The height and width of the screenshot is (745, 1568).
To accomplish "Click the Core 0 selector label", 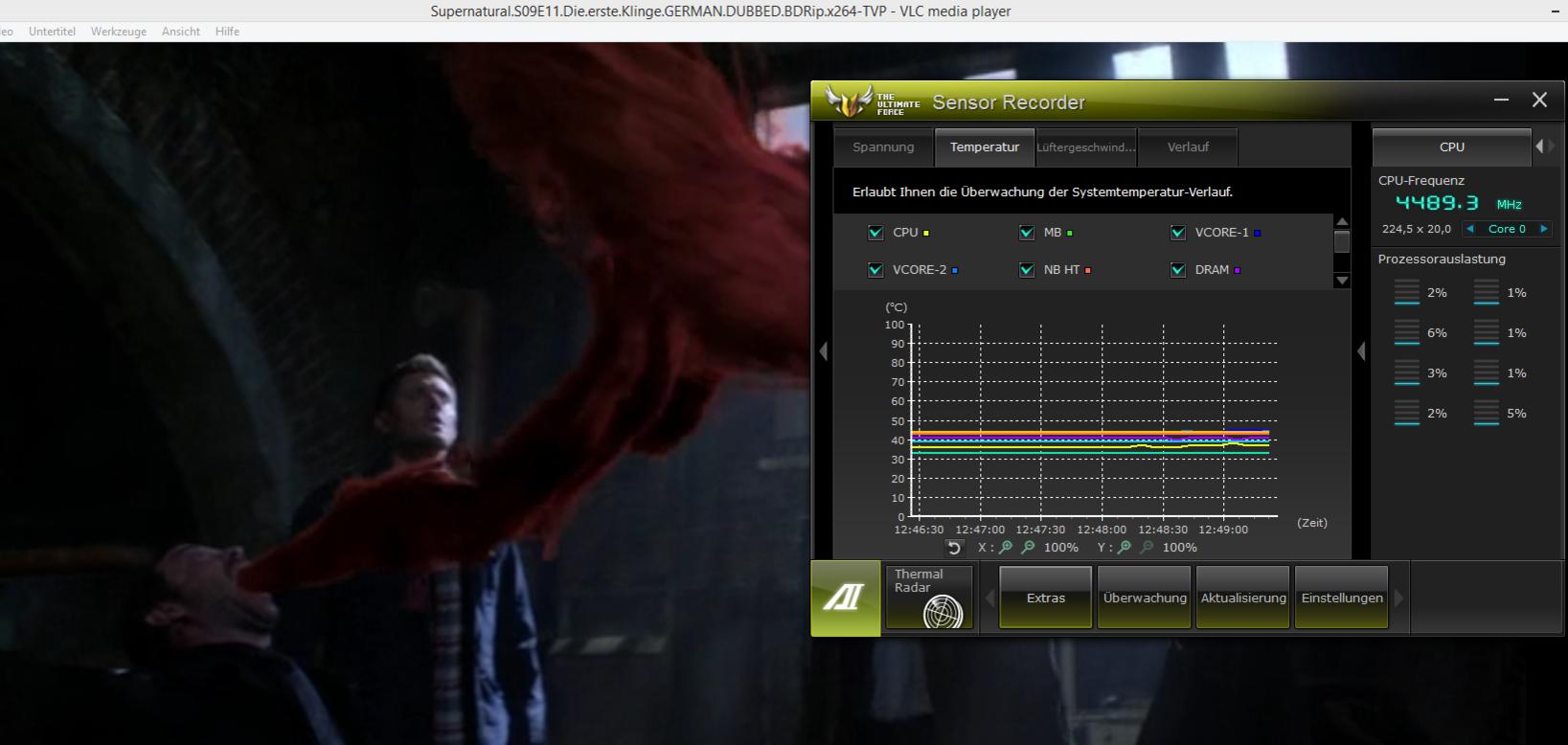I will coord(1507,229).
